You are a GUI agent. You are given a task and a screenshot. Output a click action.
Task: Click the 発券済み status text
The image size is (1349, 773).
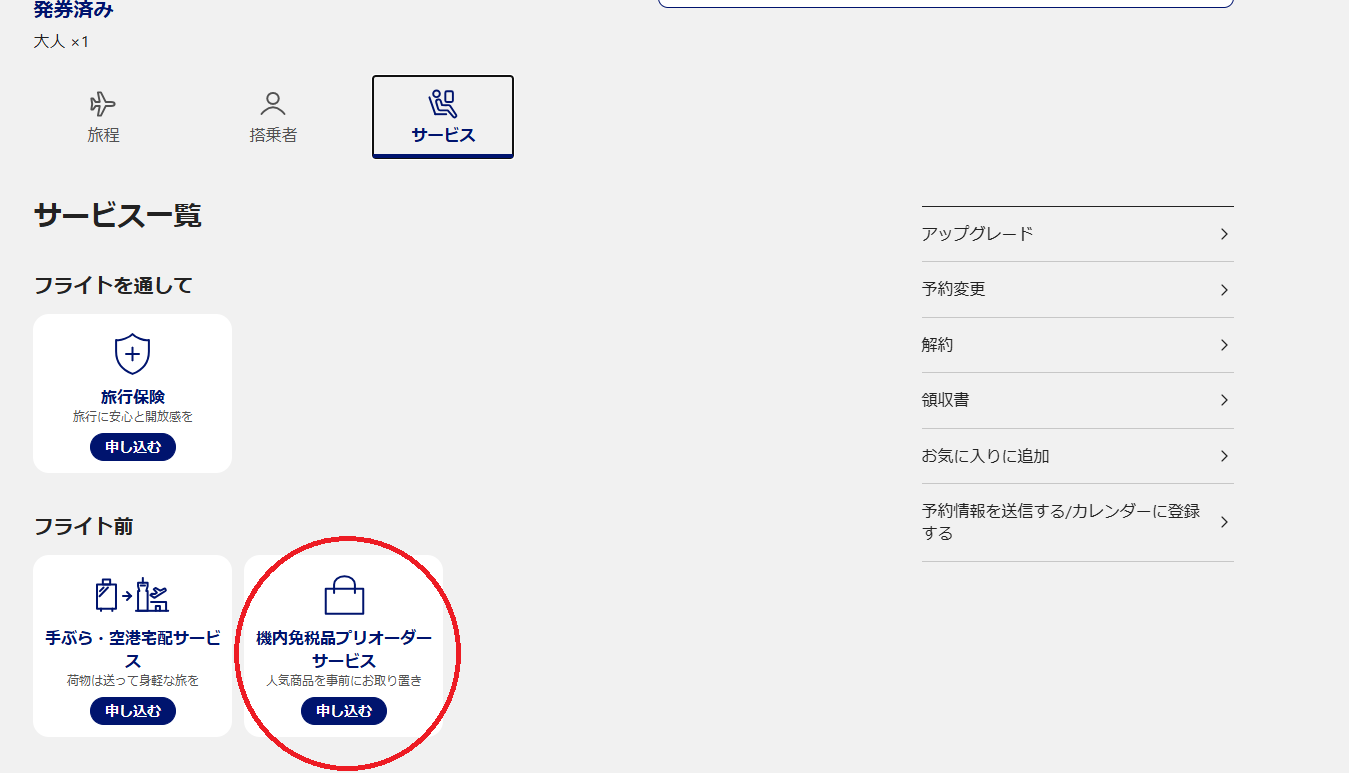click(x=74, y=11)
